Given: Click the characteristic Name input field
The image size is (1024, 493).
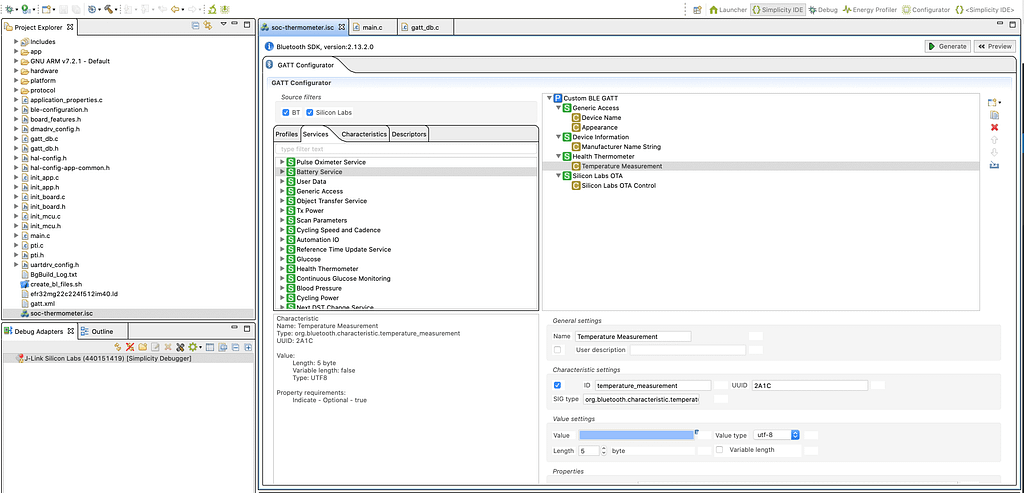Looking at the screenshot, I should tap(632, 336).
